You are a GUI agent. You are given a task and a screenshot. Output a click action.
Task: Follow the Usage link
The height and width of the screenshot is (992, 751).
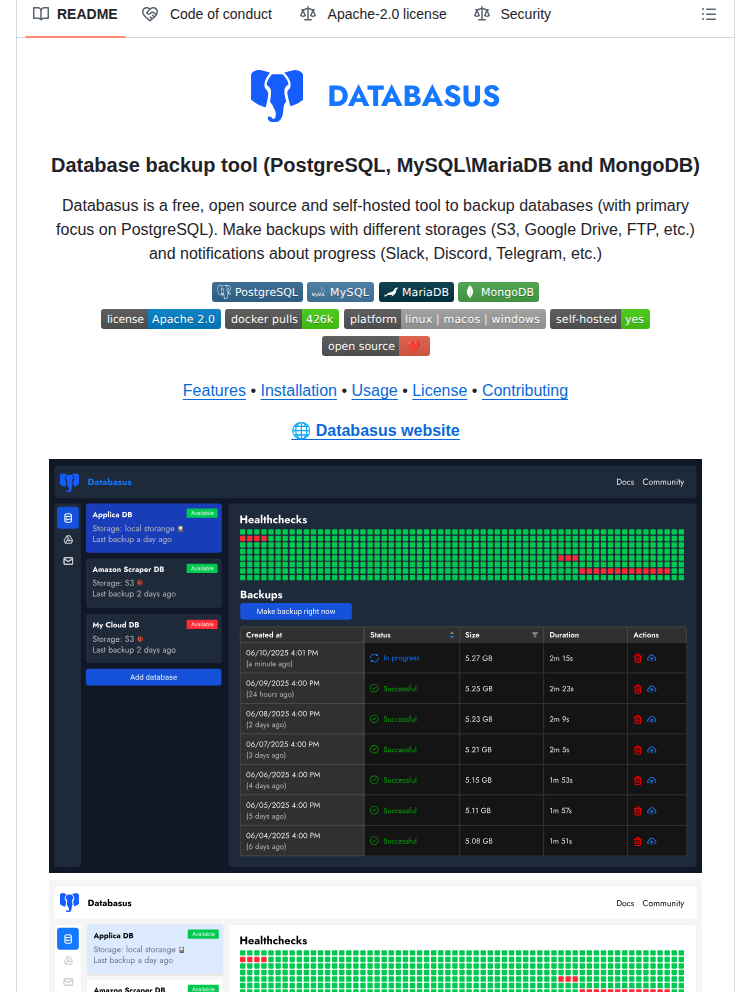pos(375,390)
